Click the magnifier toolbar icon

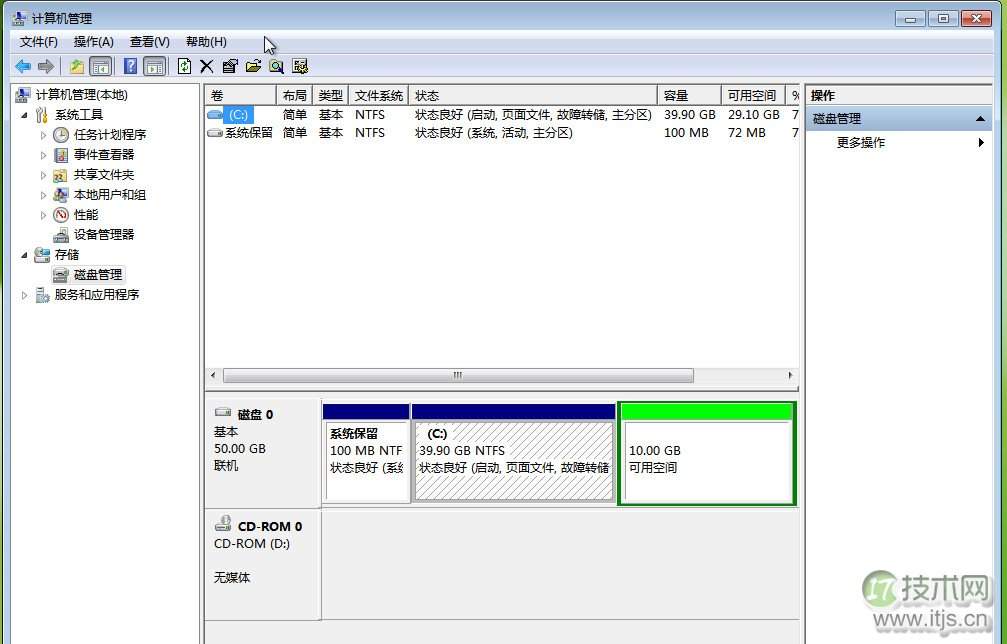[x=277, y=66]
